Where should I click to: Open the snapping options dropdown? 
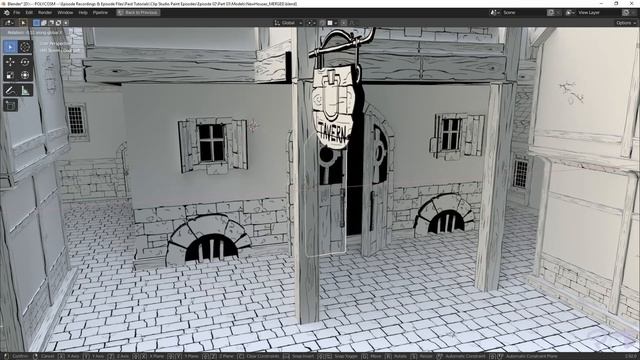click(332, 23)
